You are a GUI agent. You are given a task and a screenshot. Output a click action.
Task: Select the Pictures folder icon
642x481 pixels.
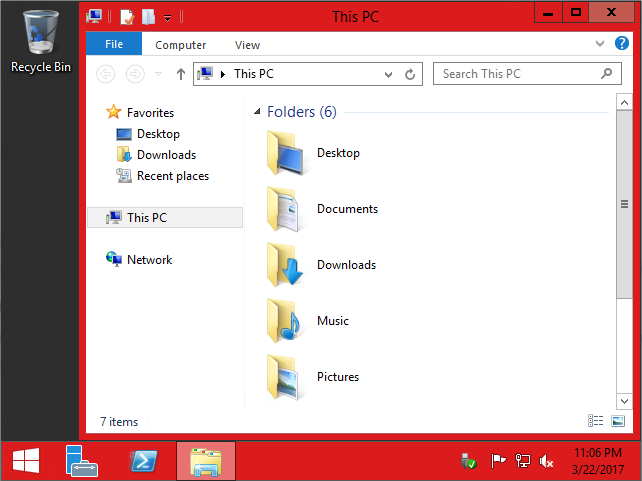tap(283, 377)
